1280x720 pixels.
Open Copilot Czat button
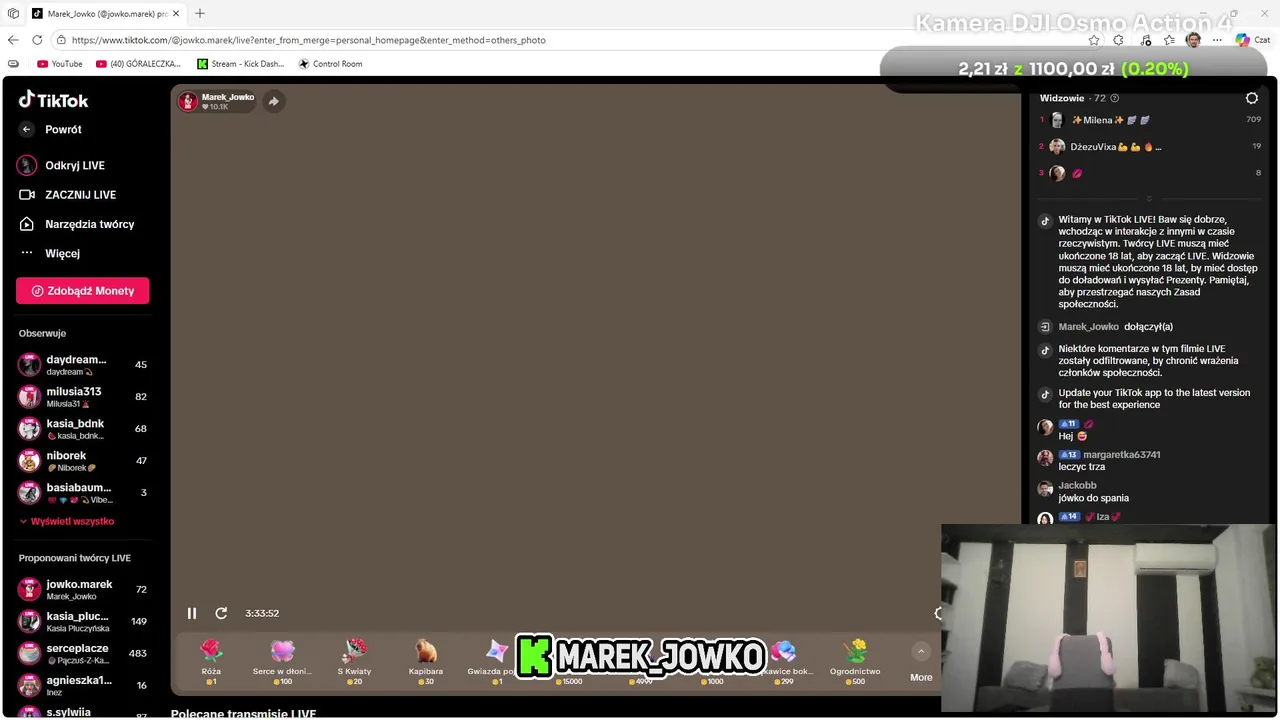coord(1254,40)
